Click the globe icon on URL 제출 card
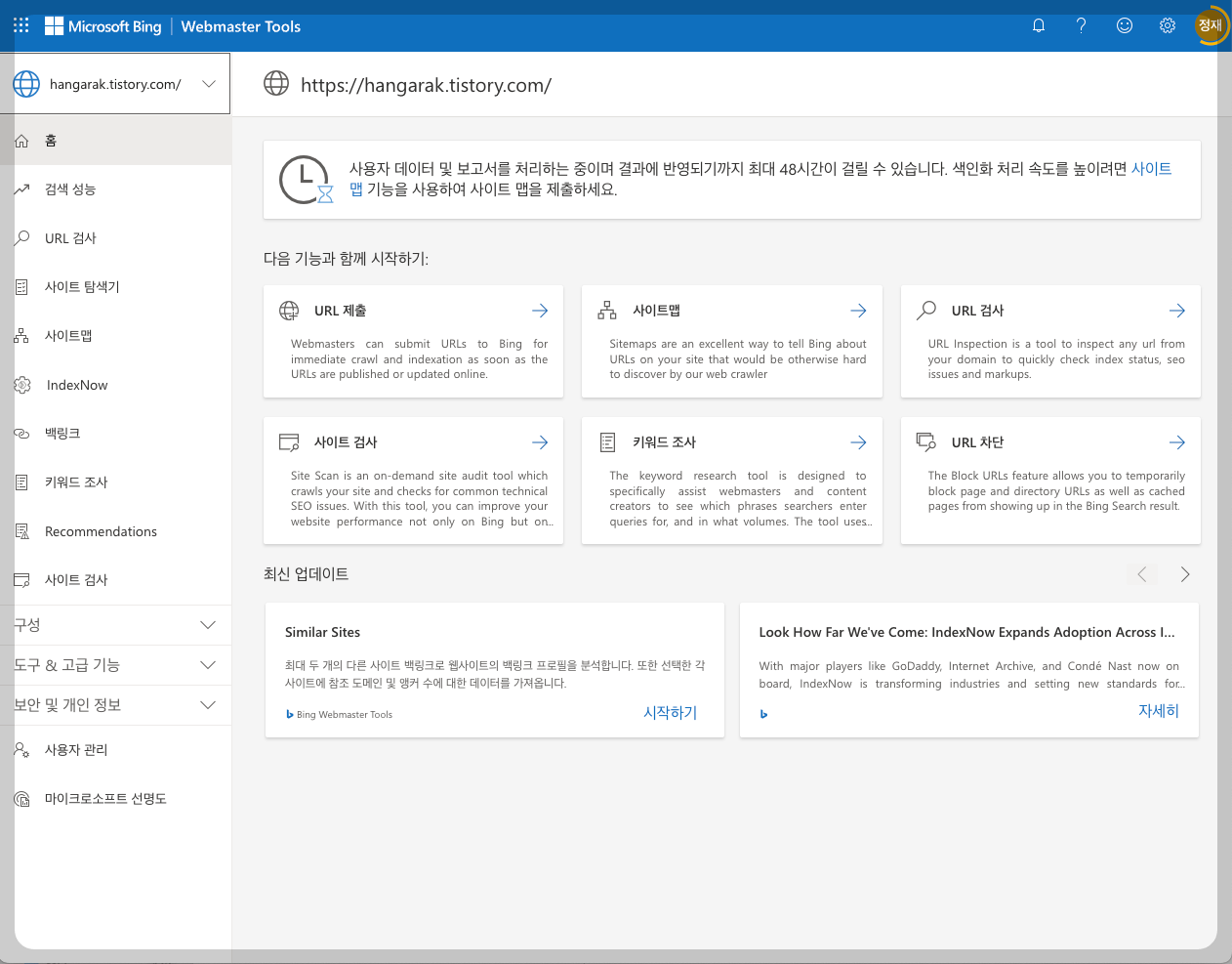The image size is (1232, 964). 289,311
